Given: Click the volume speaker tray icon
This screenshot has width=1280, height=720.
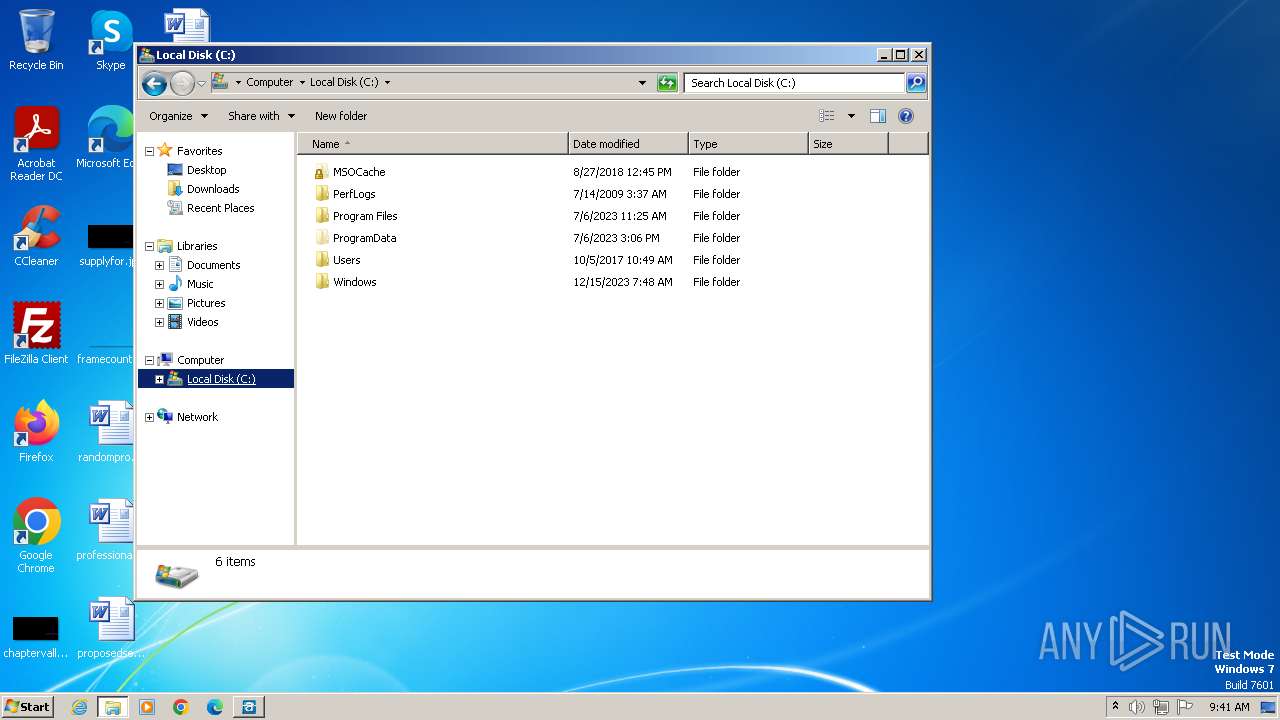Looking at the screenshot, I should [1137, 707].
